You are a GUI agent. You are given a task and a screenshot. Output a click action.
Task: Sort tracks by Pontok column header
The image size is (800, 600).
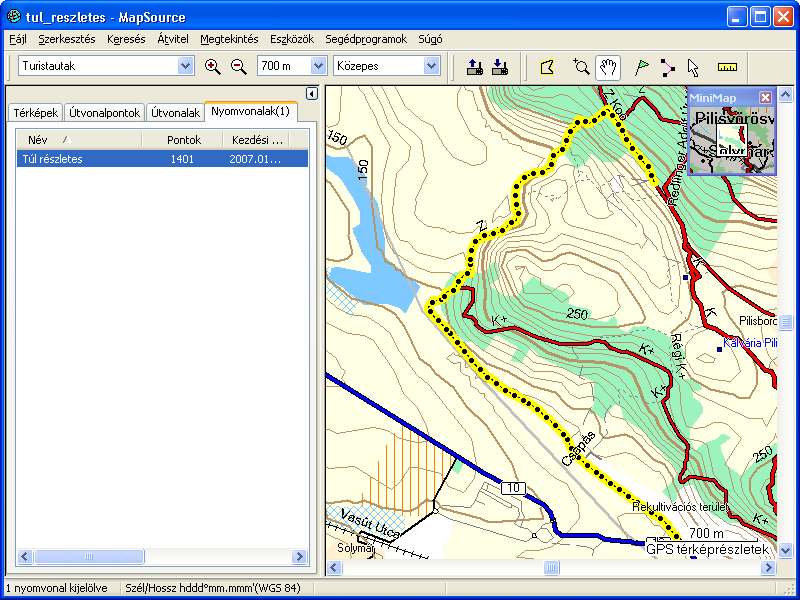pos(185,140)
